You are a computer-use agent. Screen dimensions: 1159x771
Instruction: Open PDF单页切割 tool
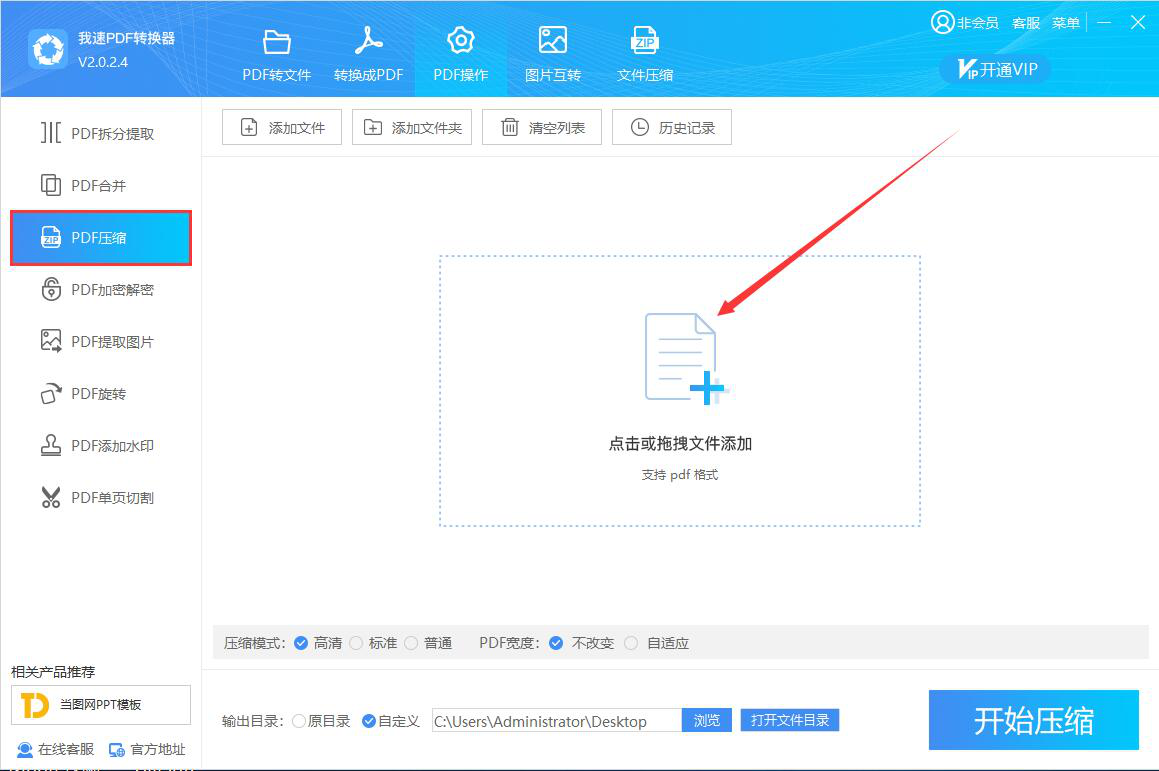[101, 497]
